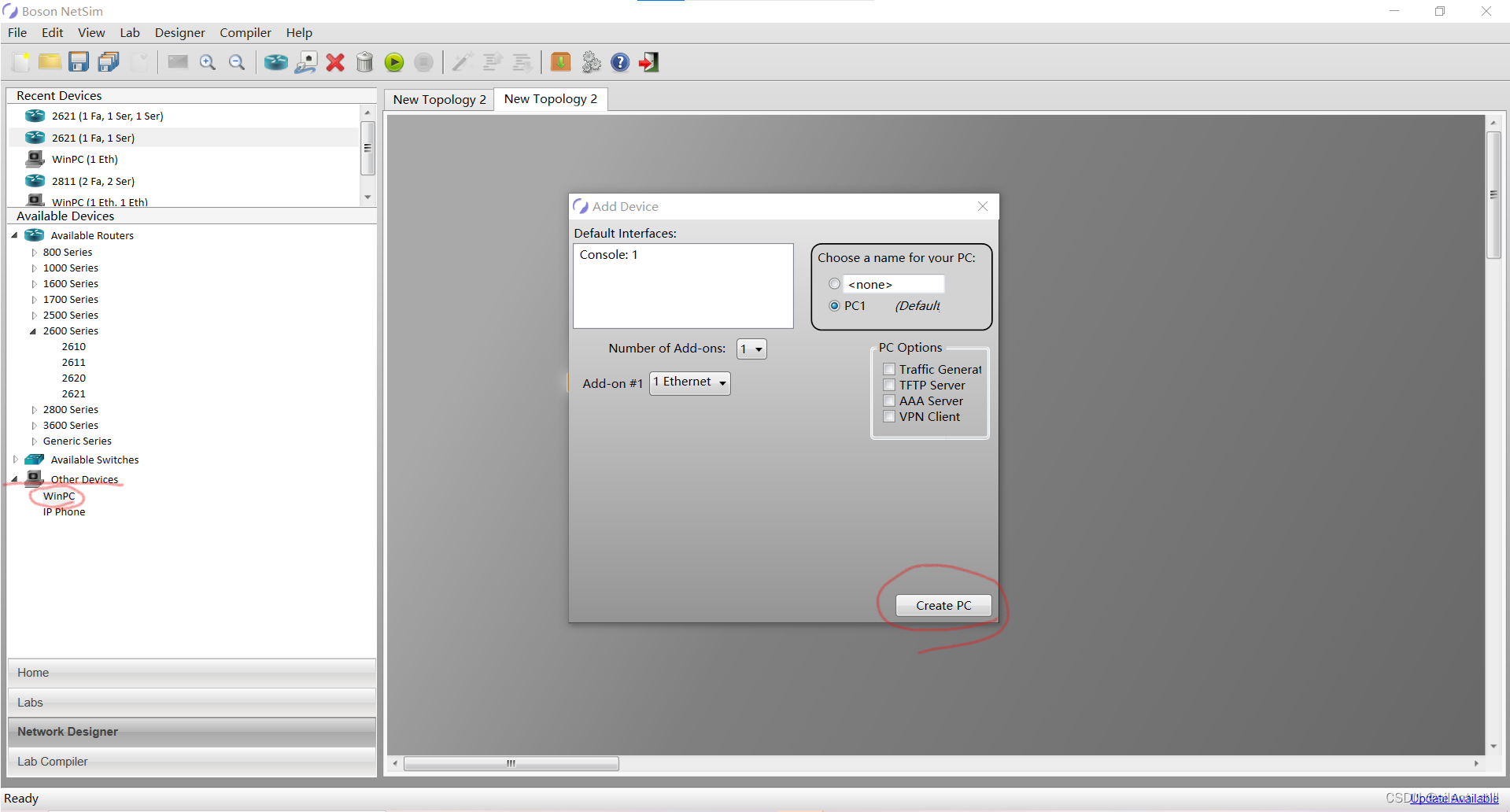Image resolution: width=1510 pixels, height=812 pixels.
Task: Click the Recent Devices list scrollbar thumb
Action: [367, 148]
